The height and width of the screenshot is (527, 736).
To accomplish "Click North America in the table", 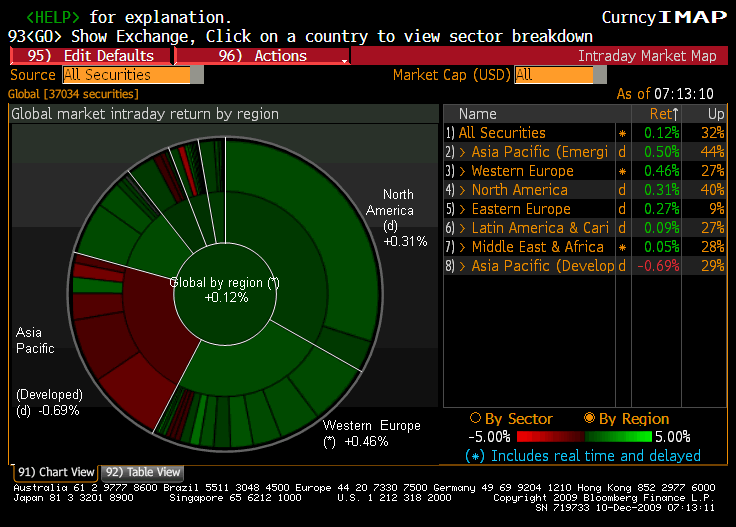I will (x=520, y=190).
